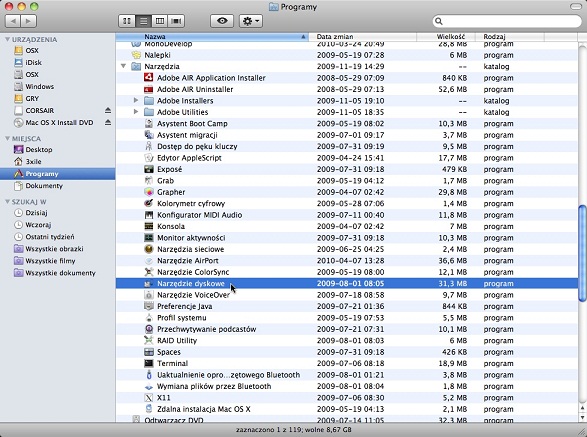Select the Konsola app icon

[149, 226]
